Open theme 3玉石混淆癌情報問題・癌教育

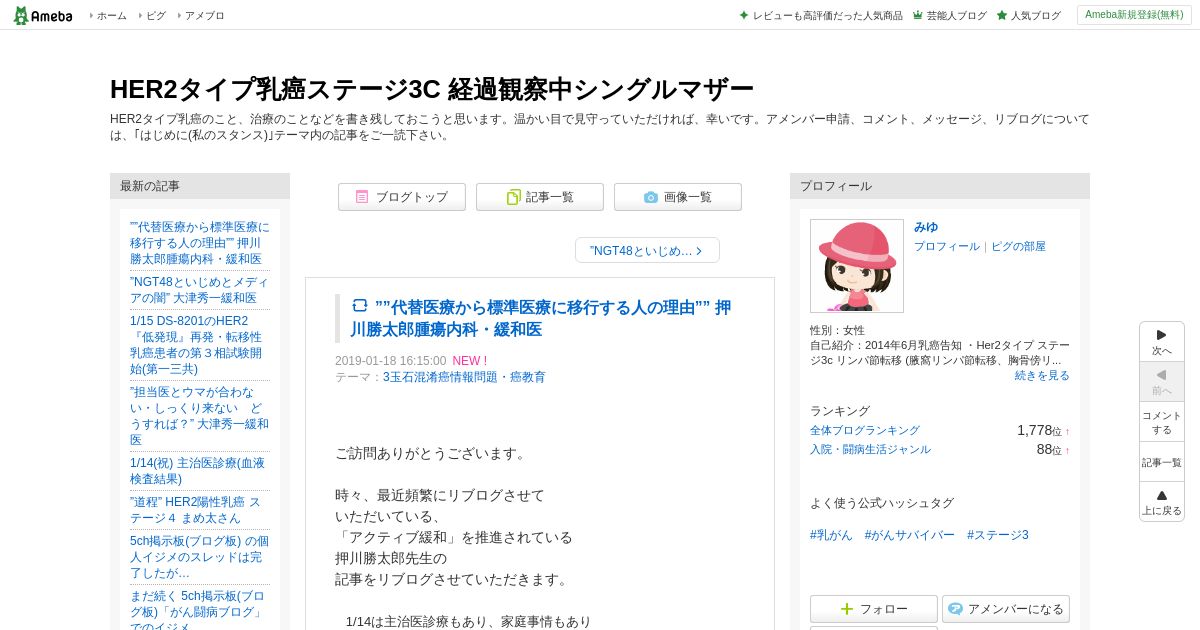point(464,377)
